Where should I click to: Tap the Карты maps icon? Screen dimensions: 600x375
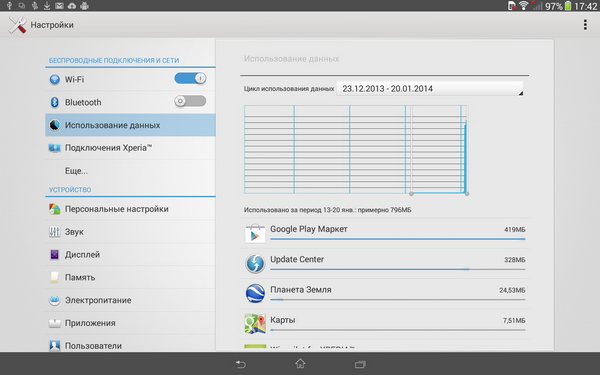(x=255, y=323)
